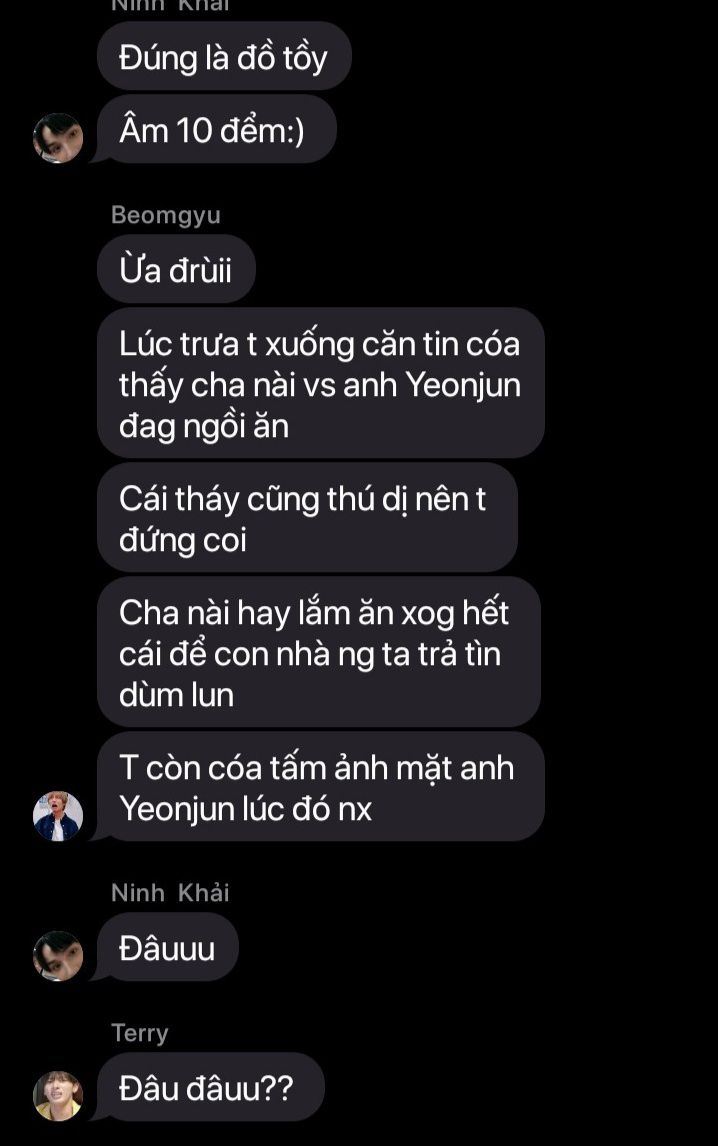
Task: Tap message 'Cái tháy cũng thú dị nên t đứng coi'
Action: click(x=307, y=518)
